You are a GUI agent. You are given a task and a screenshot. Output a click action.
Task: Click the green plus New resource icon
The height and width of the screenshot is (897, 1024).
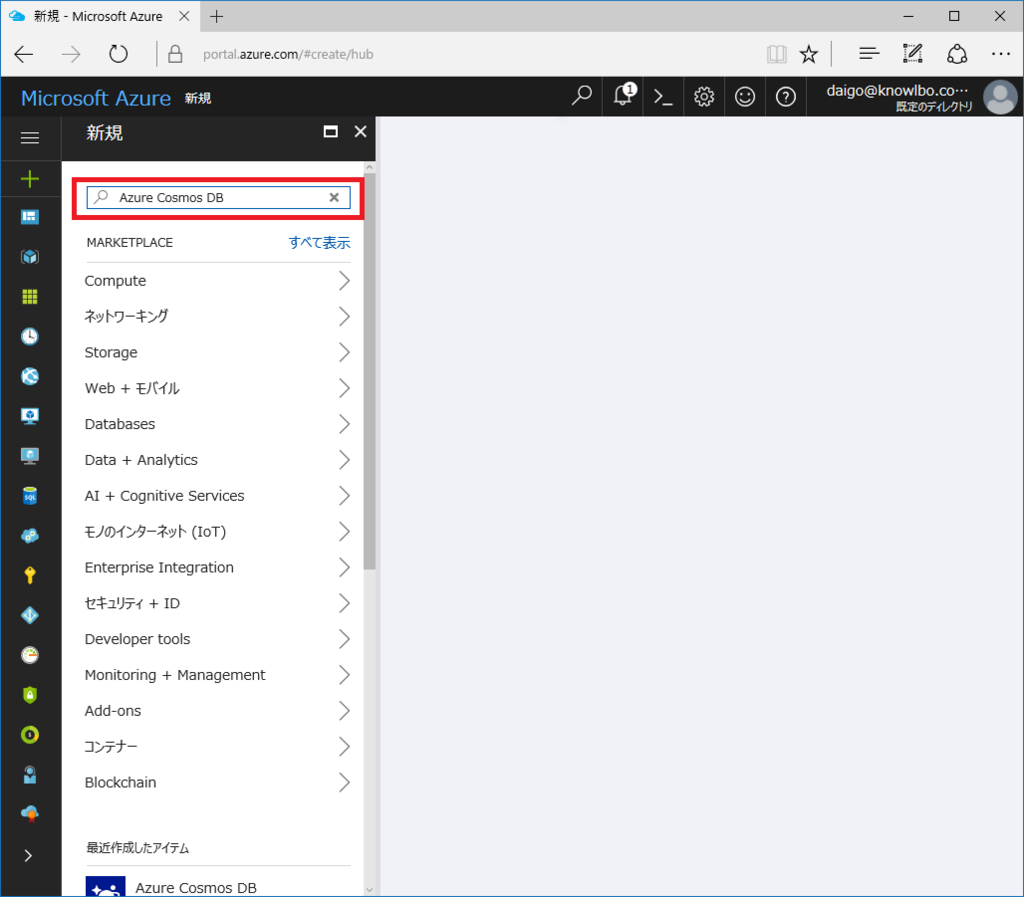click(30, 179)
